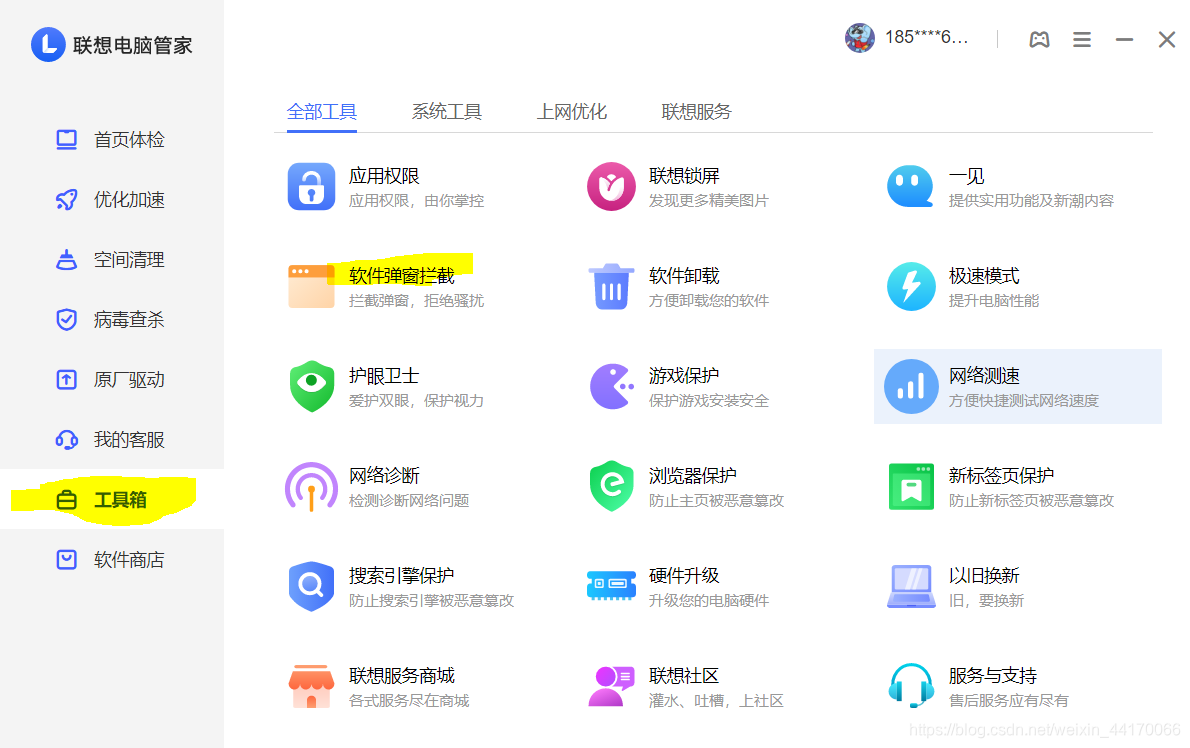Open 搜索引擎保护 magnifier icon
Image resolution: width=1190 pixels, height=748 pixels.
[x=311, y=586]
